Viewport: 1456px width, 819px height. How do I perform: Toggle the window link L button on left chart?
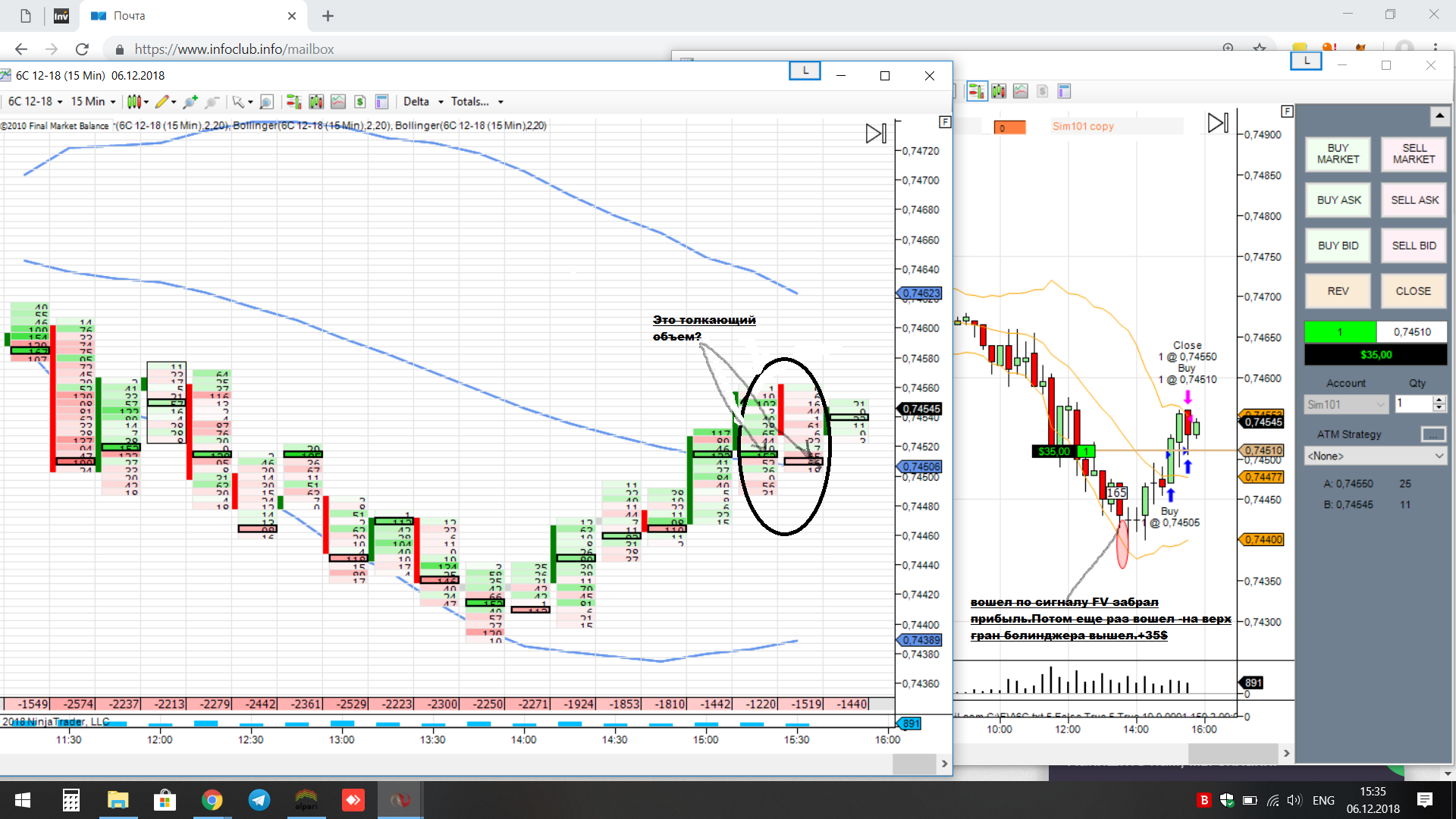coord(805,71)
